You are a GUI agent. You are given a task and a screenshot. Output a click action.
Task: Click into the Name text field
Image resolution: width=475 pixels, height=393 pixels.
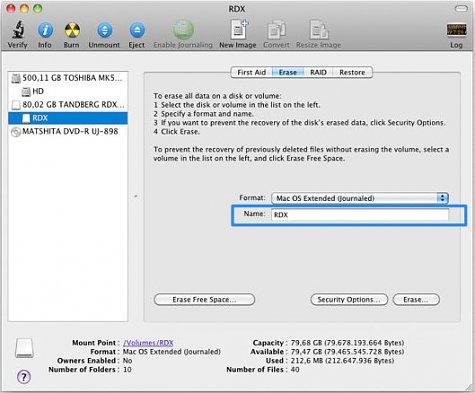[x=360, y=215]
